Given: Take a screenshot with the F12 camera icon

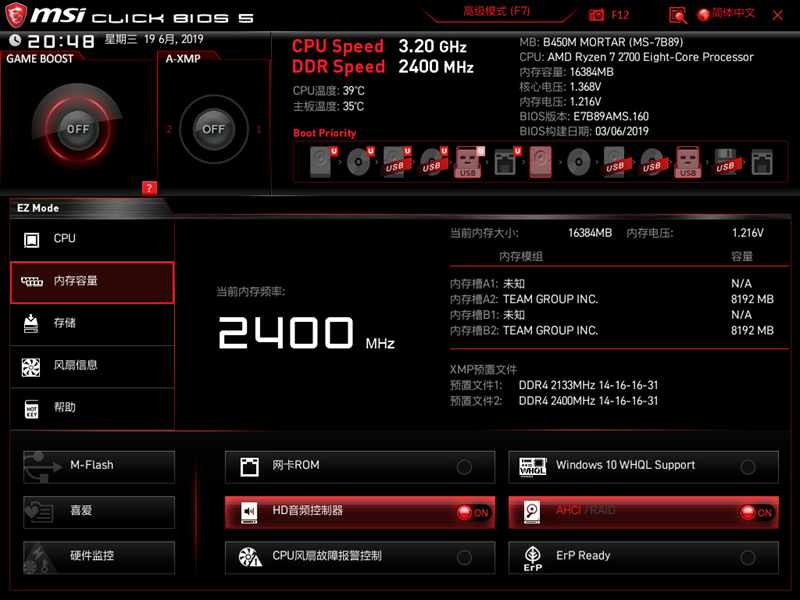Looking at the screenshot, I should click(596, 15).
